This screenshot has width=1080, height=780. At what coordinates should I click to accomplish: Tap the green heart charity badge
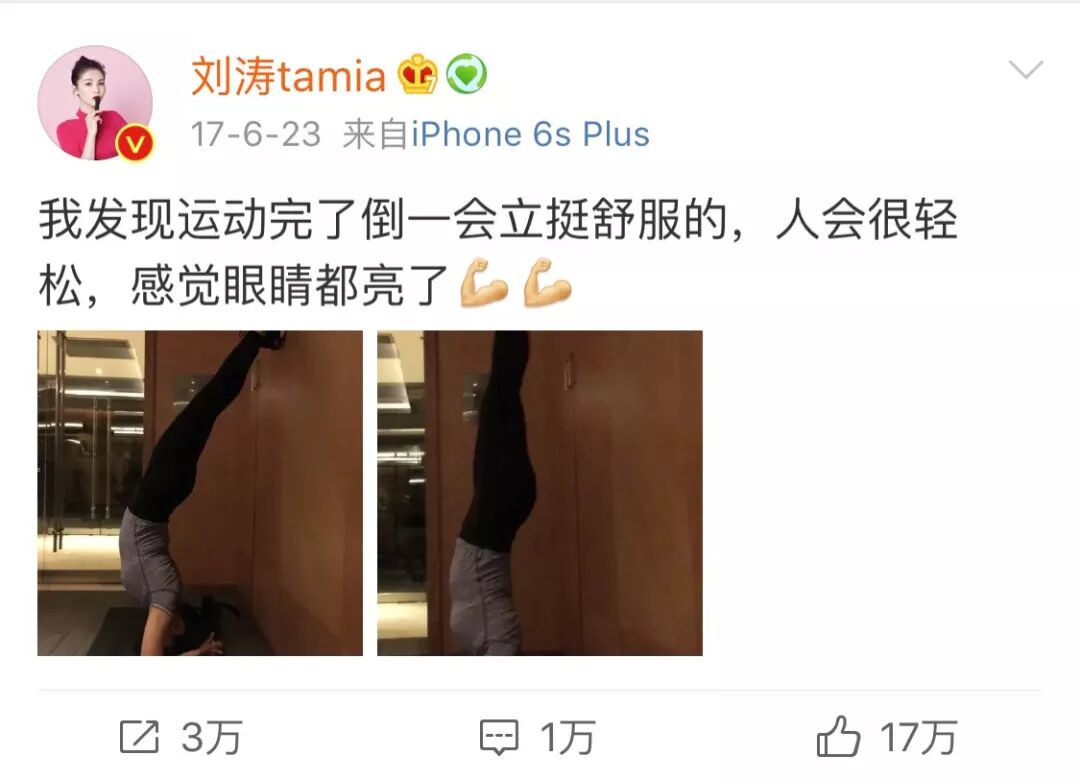pyautogui.click(x=466, y=74)
